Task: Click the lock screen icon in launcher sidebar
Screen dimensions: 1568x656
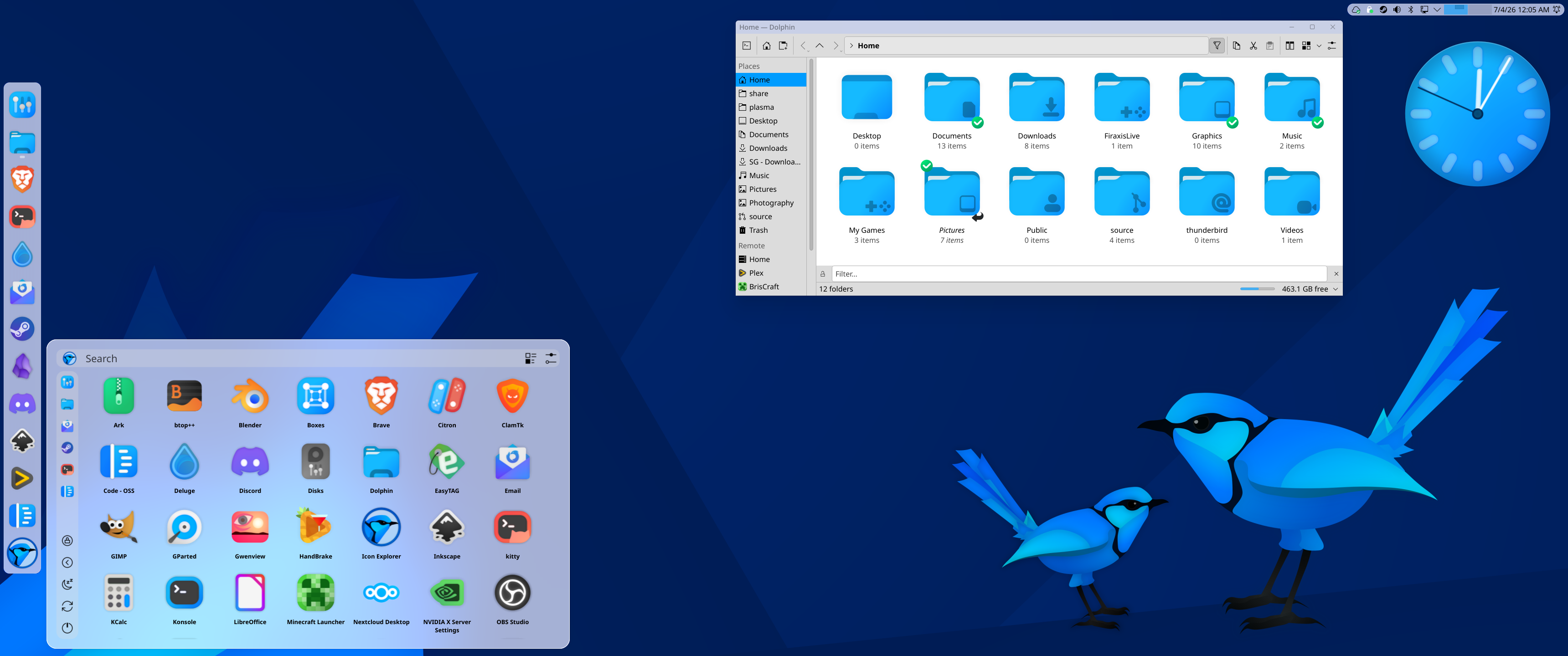Action: [x=67, y=540]
